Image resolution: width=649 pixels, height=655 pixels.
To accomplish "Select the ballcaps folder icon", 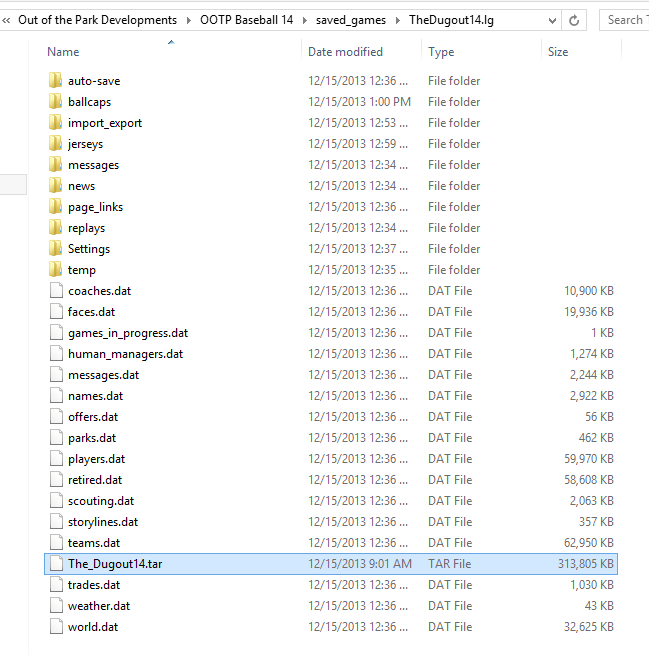I will click(55, 102).
